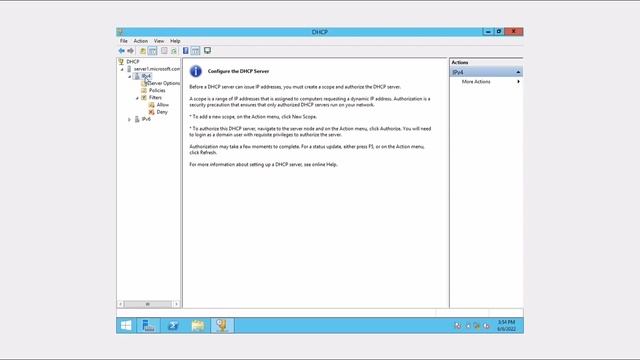Collapse the server1.microsoft.com tree node

point(122,69)
